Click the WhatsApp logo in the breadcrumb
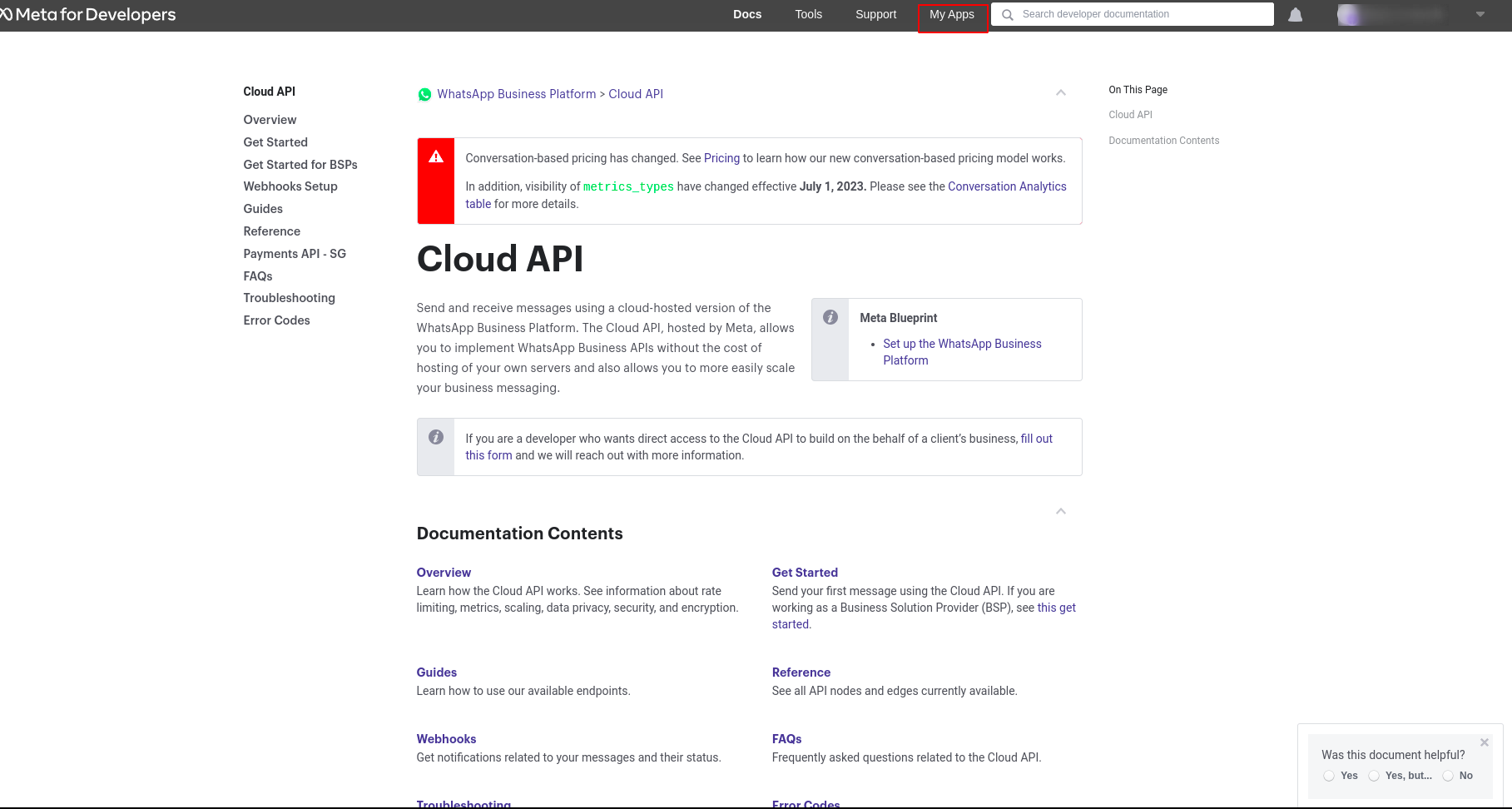Screen dimensions: 1512x809 point(424,95)
